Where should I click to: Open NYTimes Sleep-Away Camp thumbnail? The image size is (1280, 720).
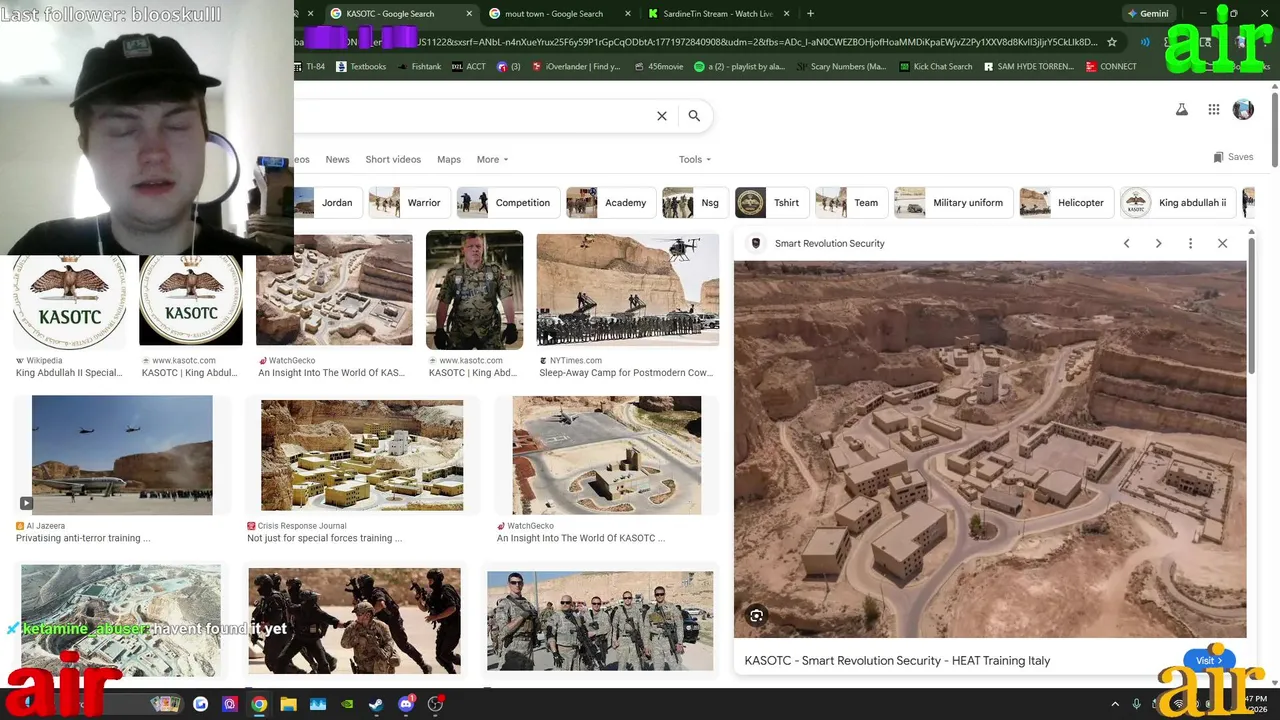(x=628, y=290)
